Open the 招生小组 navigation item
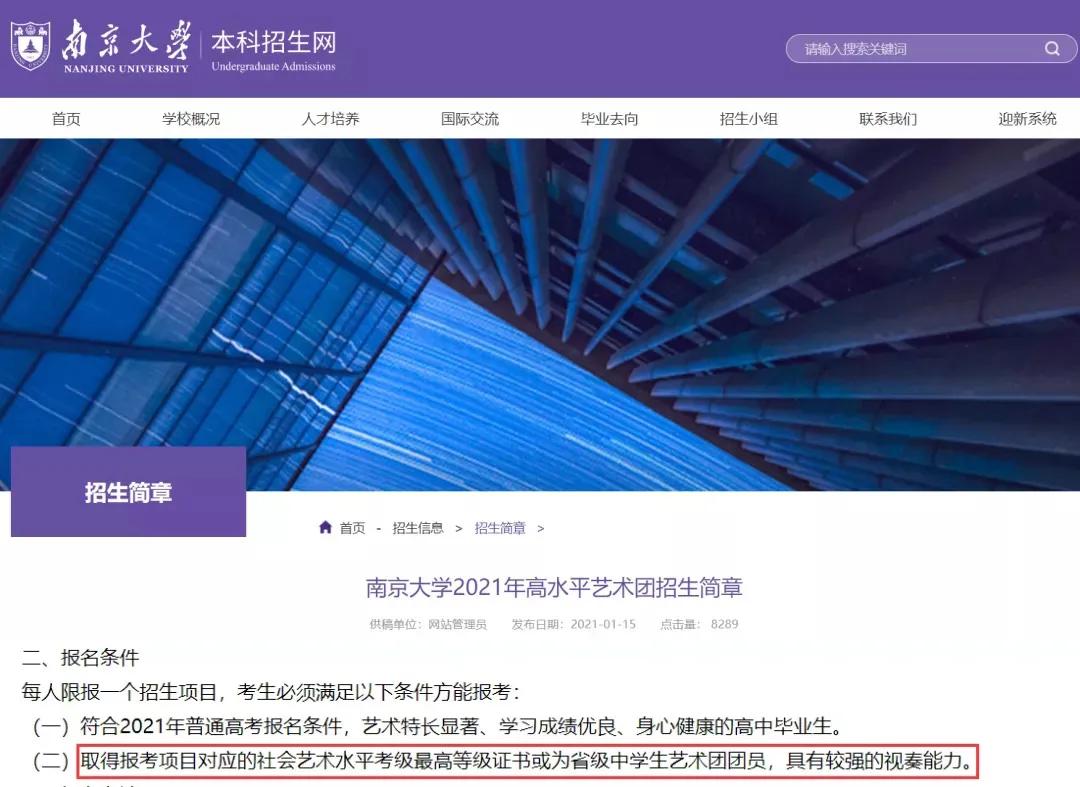The width and height of the screenshot is (1080, 787). click(748, 118)
